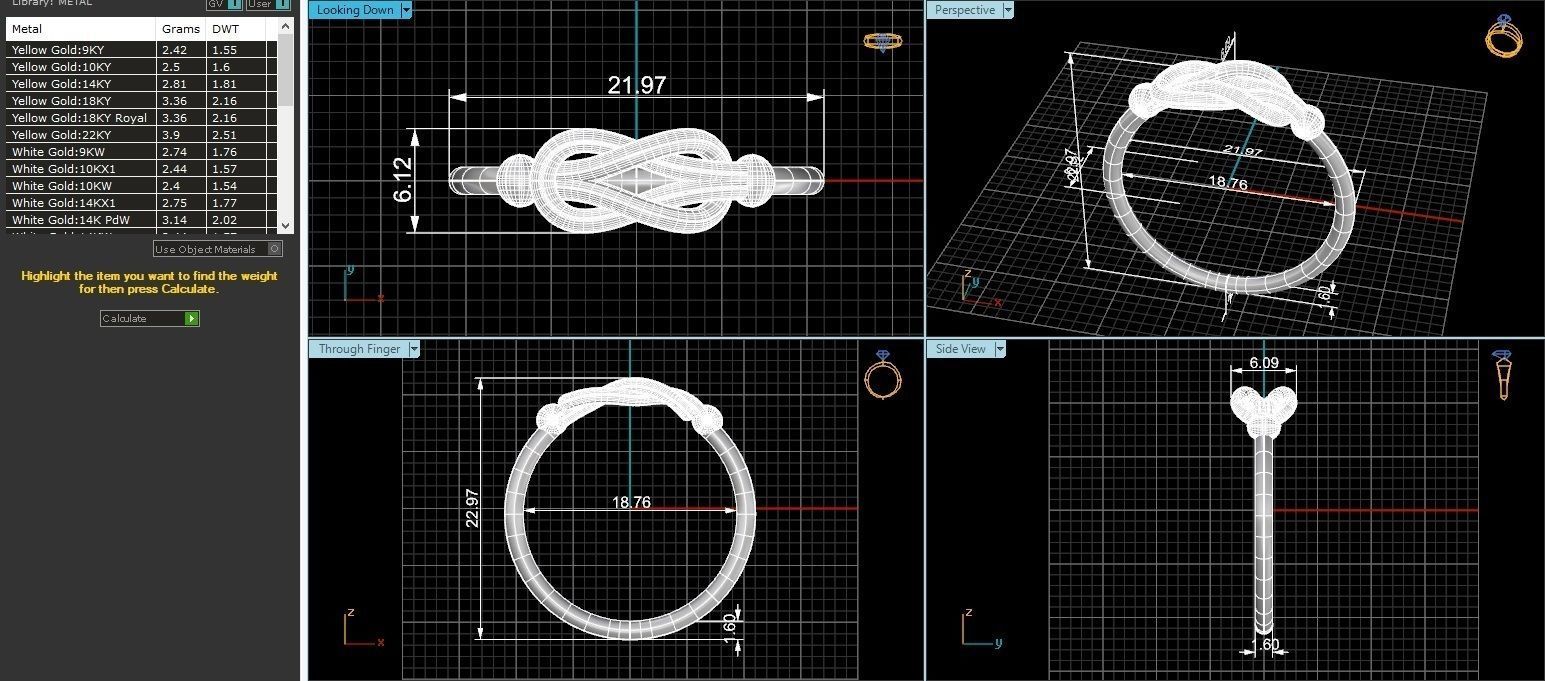Image resolution: width=1545 pixels, height=681 pixels.
Task: Click the ring orientation icon in Looking Down viewport
Action: 882,42
